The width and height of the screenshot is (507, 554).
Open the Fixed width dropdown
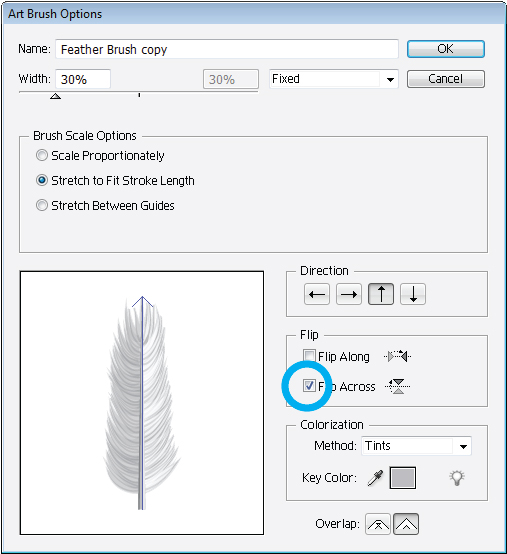click(x=334, y=79)
